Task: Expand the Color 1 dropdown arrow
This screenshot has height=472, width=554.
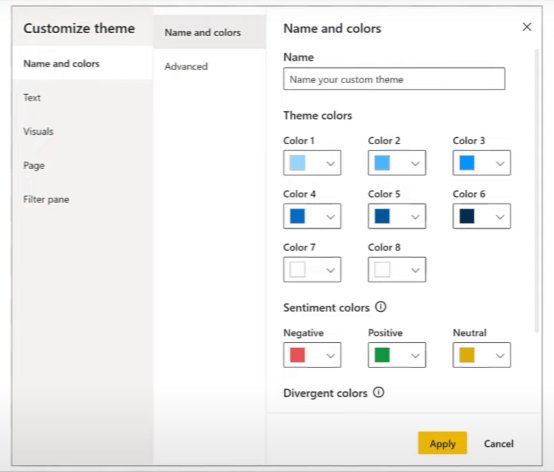Action: pos(330,163)
